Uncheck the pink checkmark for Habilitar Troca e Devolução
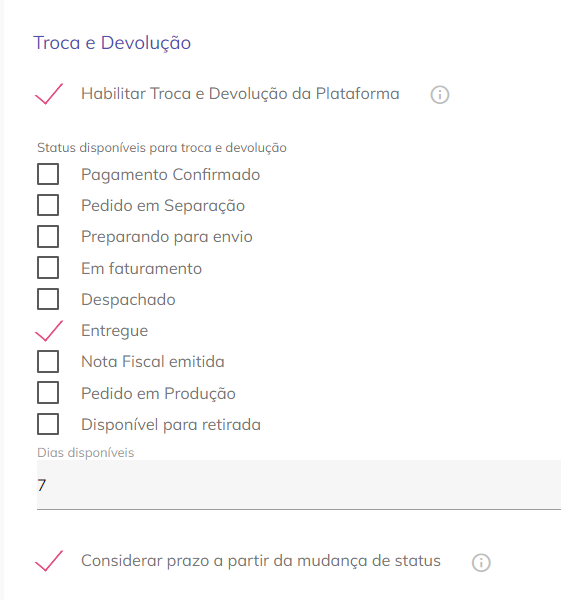The height and width of the screenshot is (600, 561). tap(49, 94)
